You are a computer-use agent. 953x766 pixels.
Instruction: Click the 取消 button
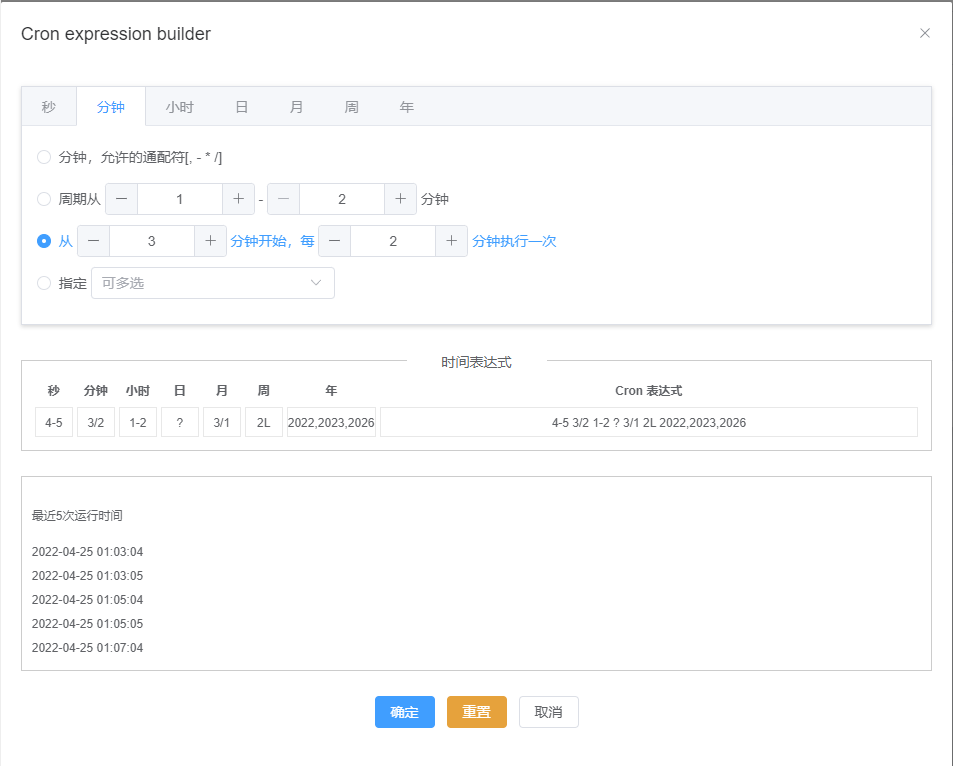pyautogui.click(x=548, y=712)
